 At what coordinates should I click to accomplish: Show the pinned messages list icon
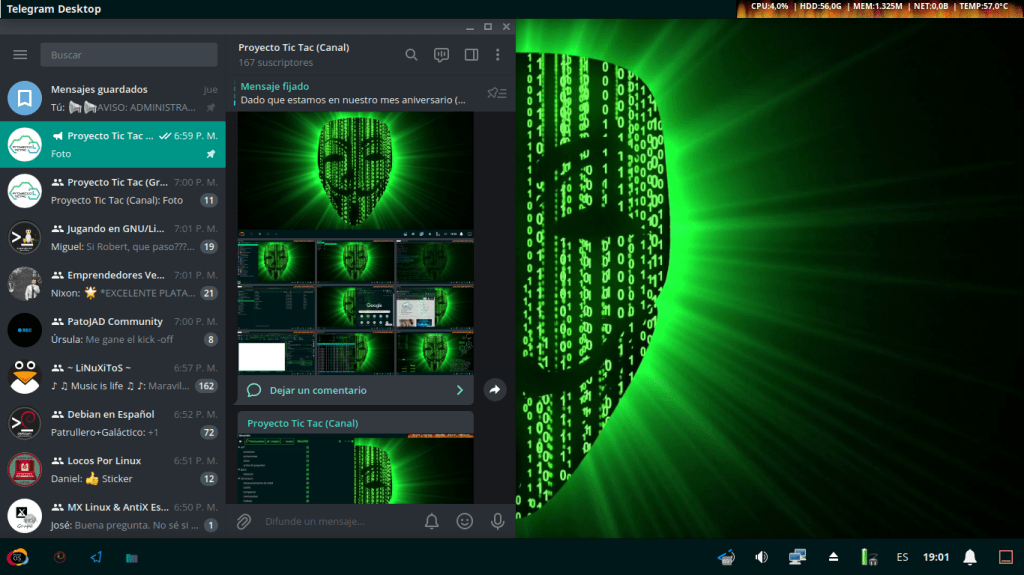coord(496,93)
